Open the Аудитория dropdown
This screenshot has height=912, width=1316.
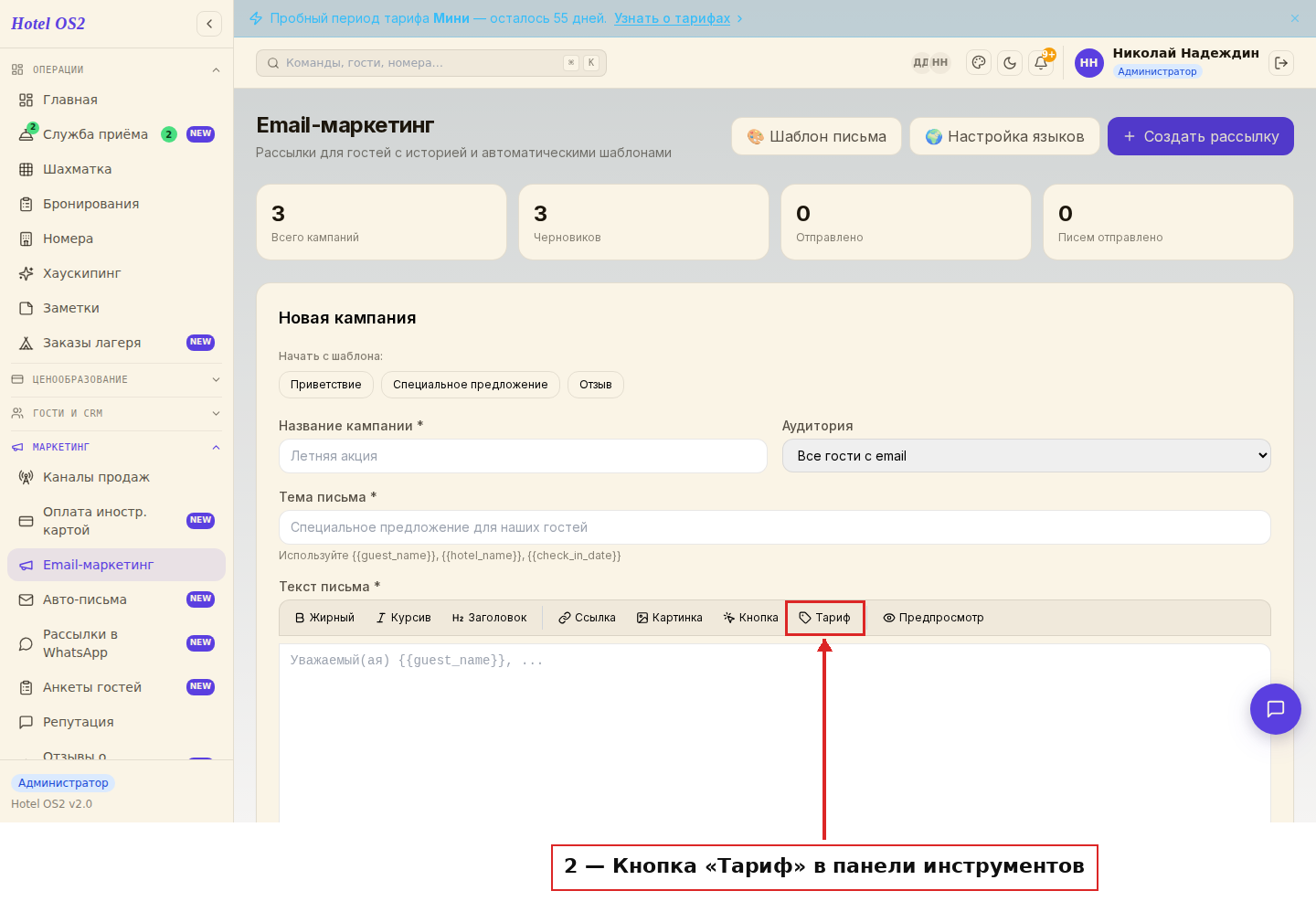click(x=1026, y=456)
